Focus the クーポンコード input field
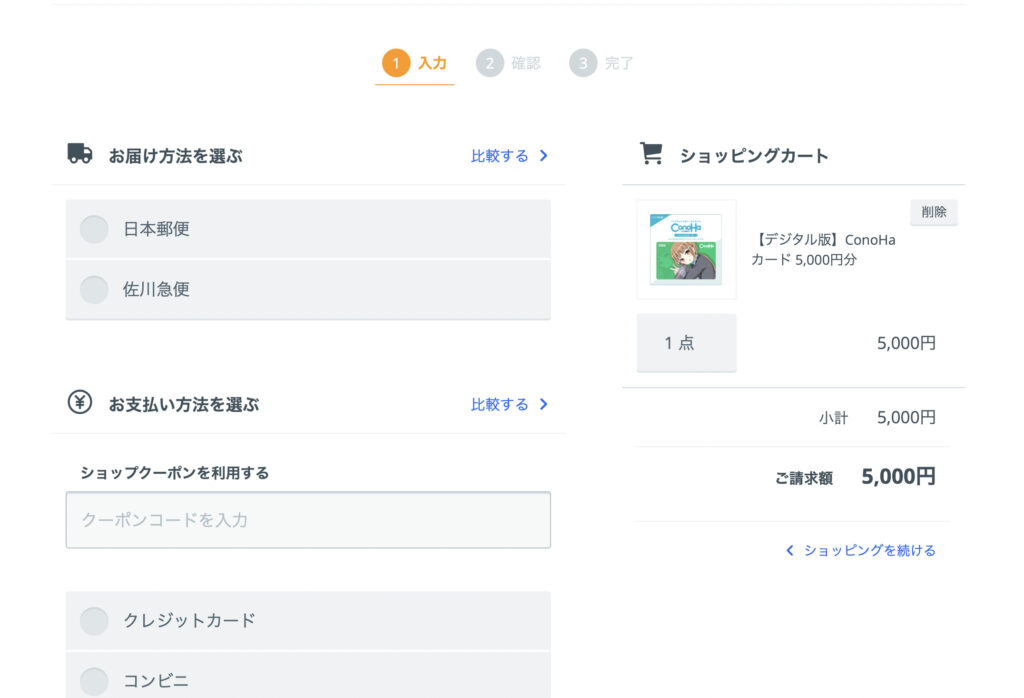The height and width of the screenshot is (698, 1024). pos(308,520)
